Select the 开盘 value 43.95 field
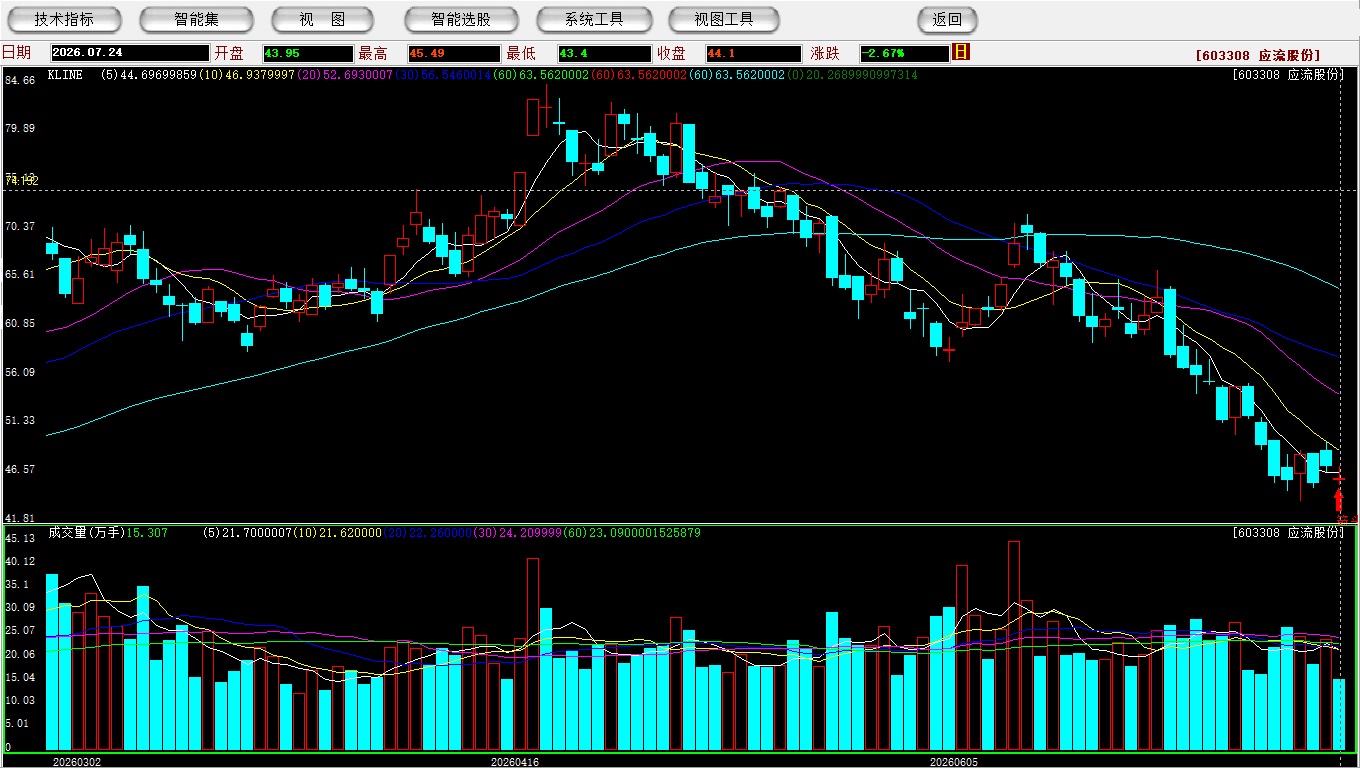Screen dimensions: 1360x768 [308, 53]
